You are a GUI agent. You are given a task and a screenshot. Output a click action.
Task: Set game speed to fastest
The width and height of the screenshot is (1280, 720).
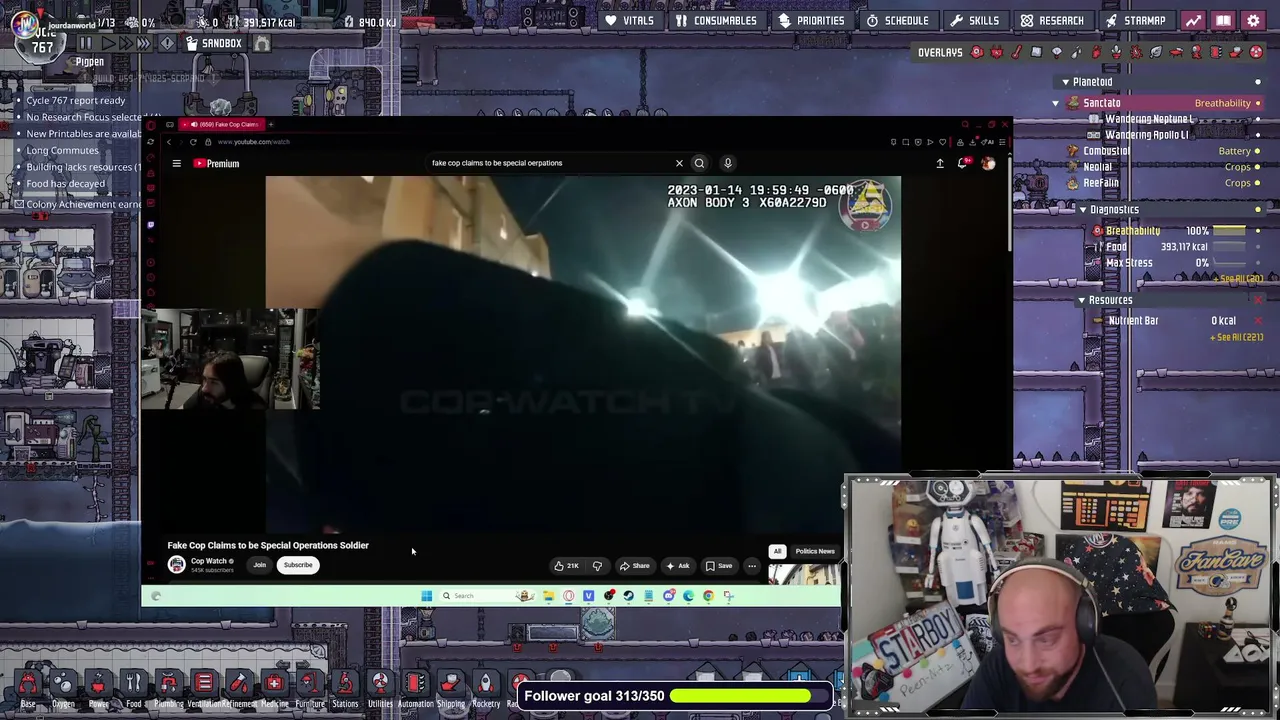[143, 43]
